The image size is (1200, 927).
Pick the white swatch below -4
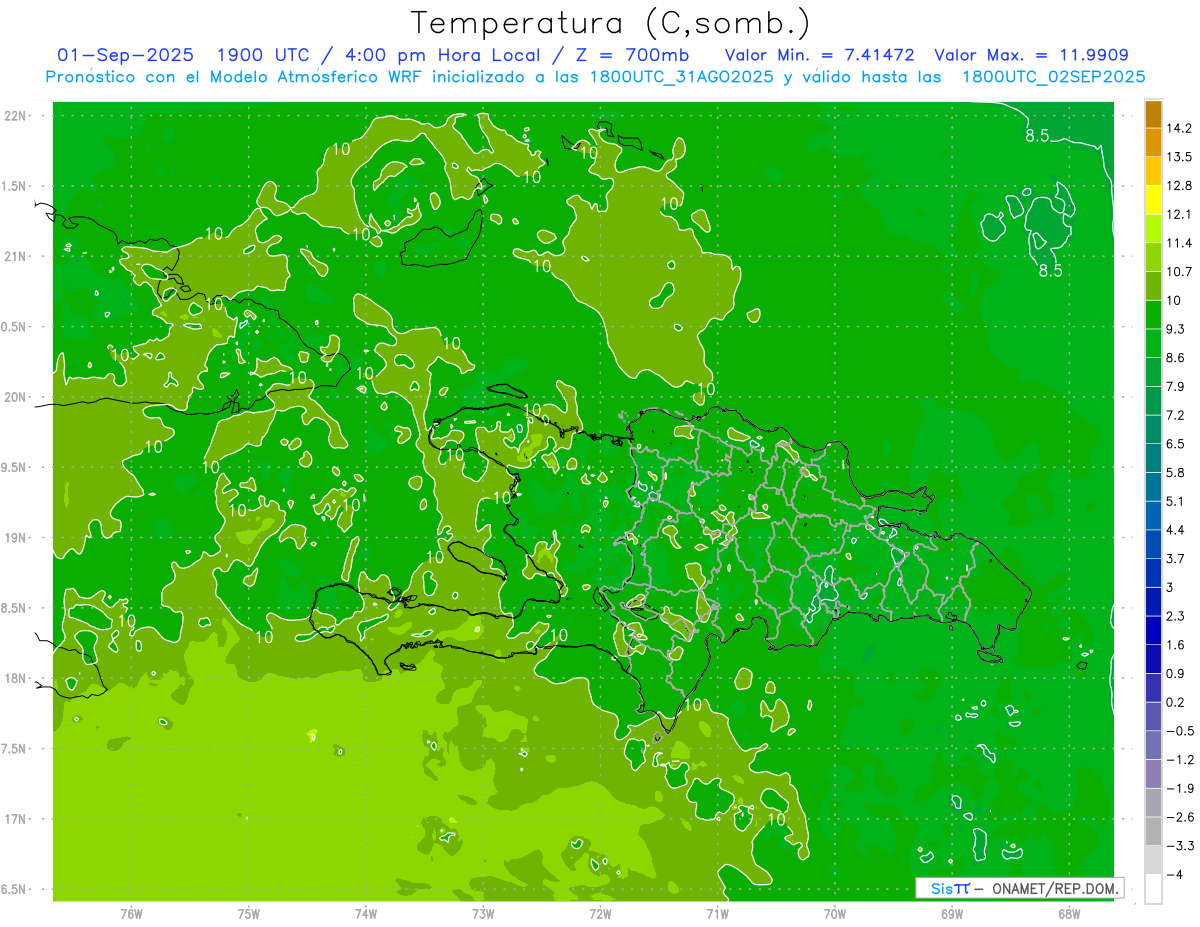(x=1153, y=889)
